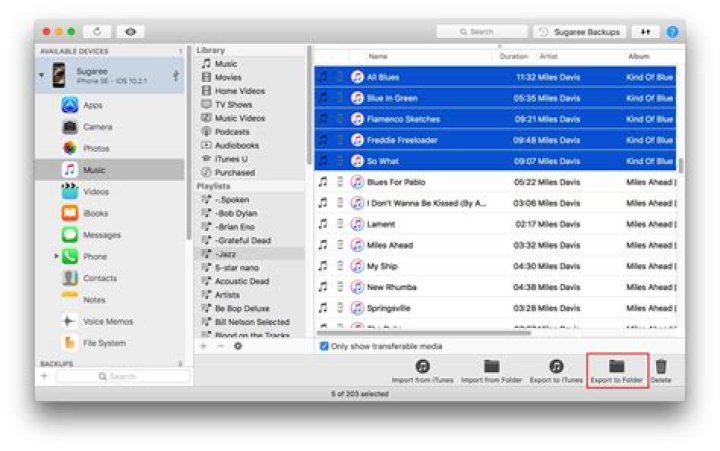
Task: Sort tracks by the Duration column
Action: 513,56
